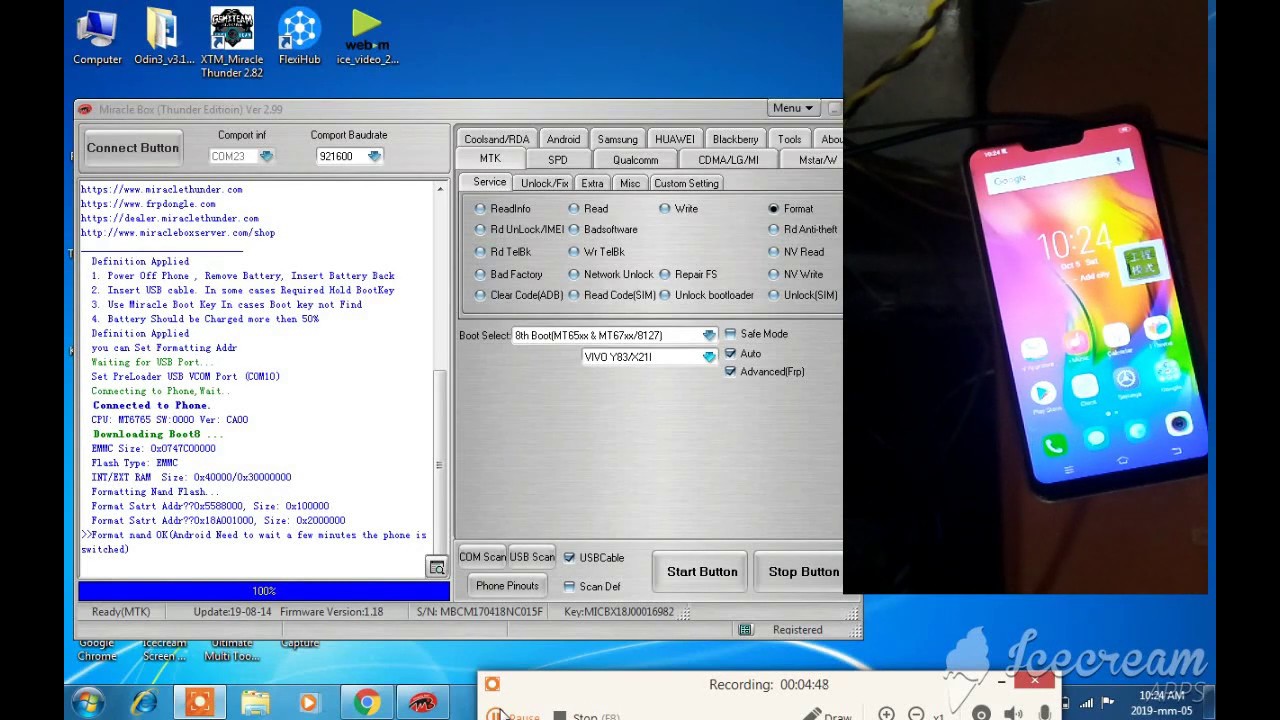Open the Custom Setting sub-tab
1280x720 pixels.
pyautogui.click(x=686, y=184)
